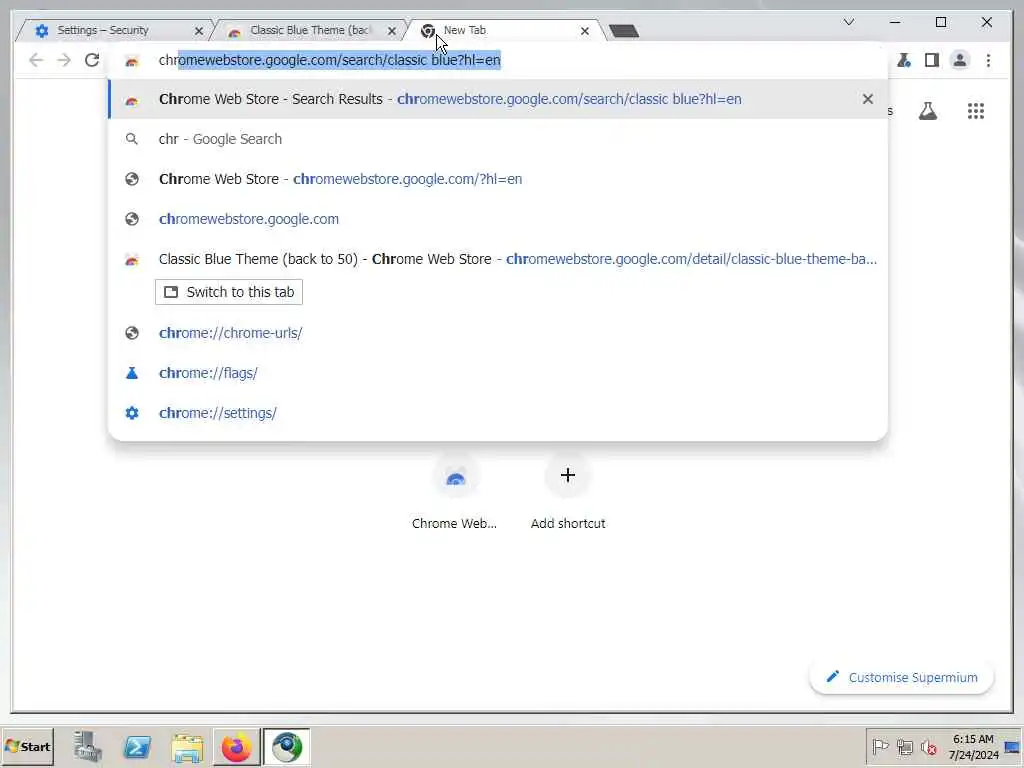This screenshot has width=1024, height=768.
Task: Open the Chrome Web Store shortcut tile
Action: click(x=455, y=493)
